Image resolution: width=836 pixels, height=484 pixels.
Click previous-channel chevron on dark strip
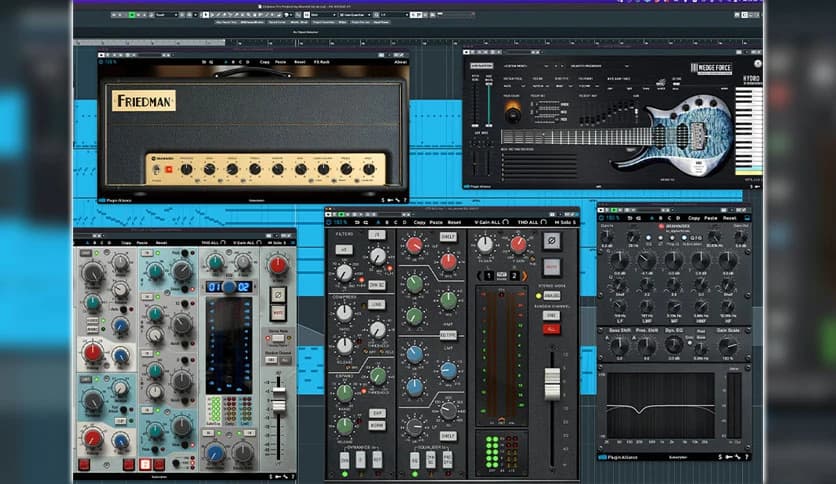click(478, 276)
